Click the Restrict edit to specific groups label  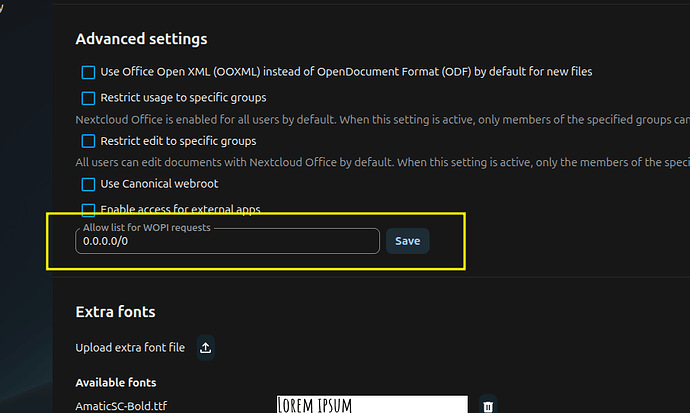click(x=178, y=141)
